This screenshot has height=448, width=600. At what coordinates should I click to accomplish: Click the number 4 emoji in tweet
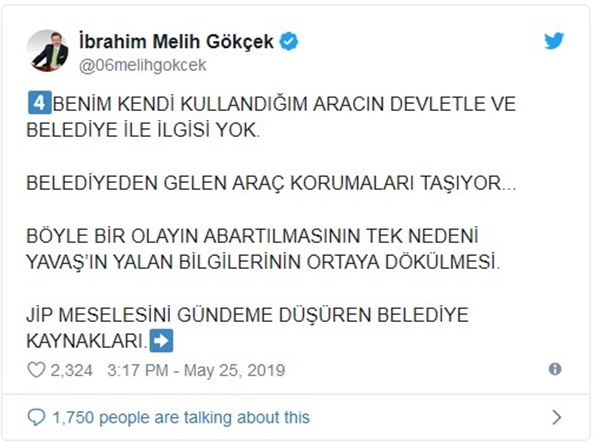[37, 103]
